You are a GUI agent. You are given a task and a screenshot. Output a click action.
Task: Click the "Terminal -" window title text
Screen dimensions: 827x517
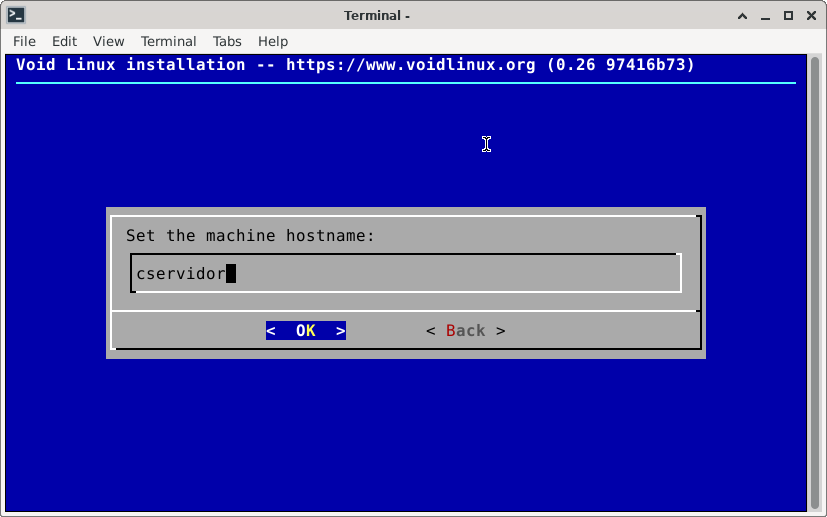[x=377, y=15]
